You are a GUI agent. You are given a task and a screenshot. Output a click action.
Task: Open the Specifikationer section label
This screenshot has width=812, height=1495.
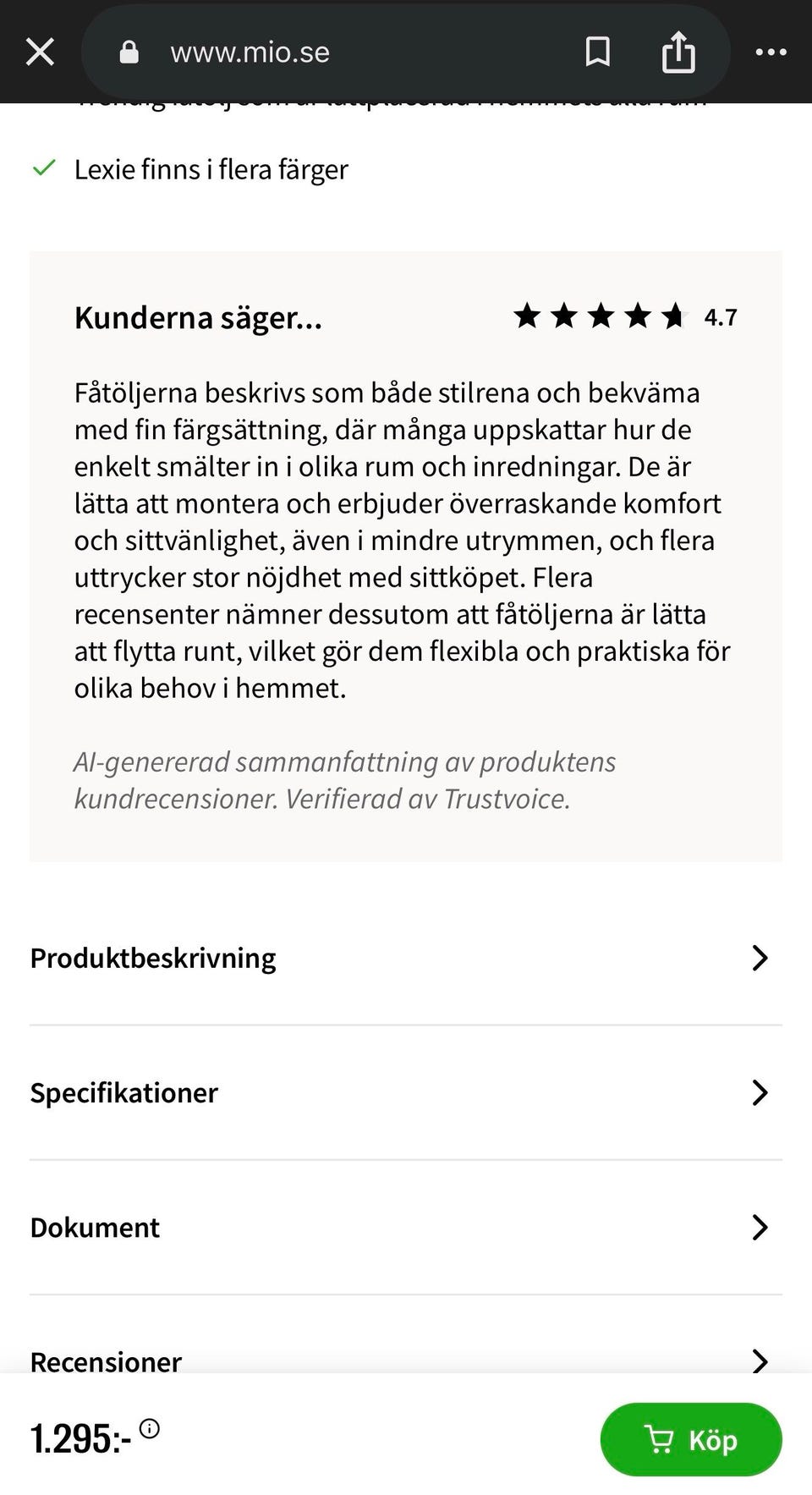(x=124, y=1092)
